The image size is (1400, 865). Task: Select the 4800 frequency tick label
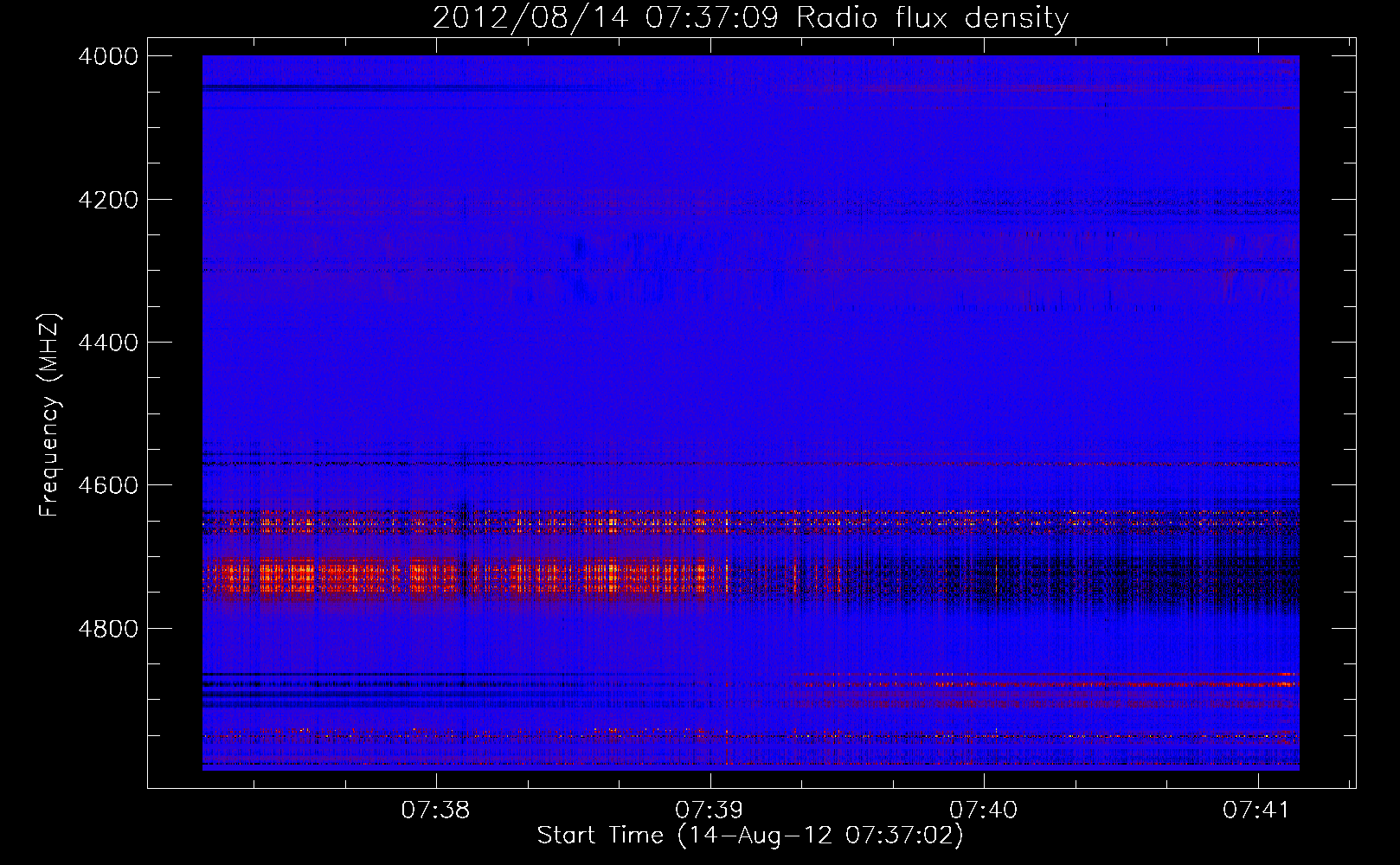107,629
